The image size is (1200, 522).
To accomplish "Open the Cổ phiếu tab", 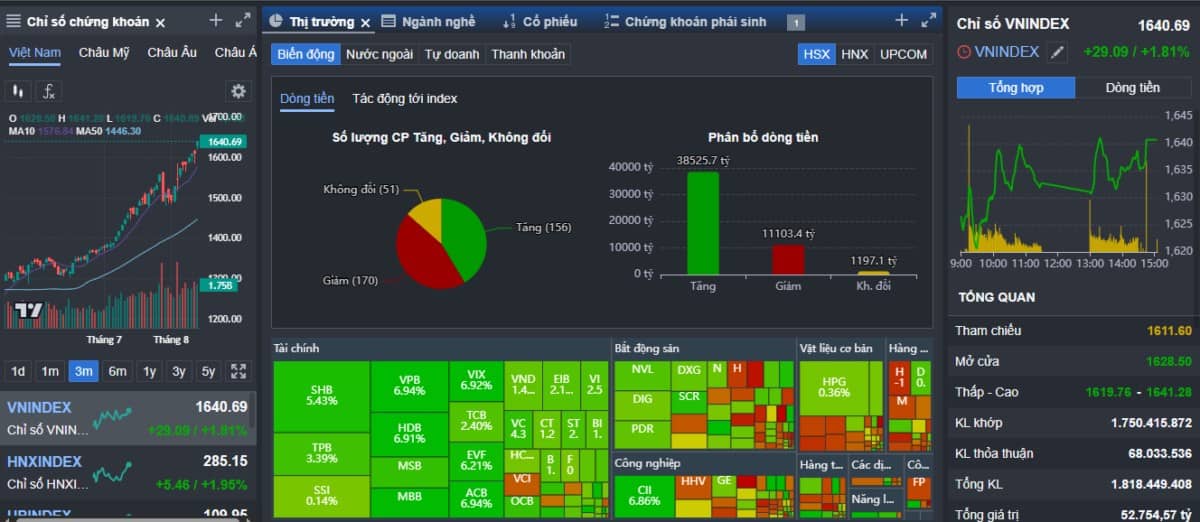I will click(x=550, y=21).
